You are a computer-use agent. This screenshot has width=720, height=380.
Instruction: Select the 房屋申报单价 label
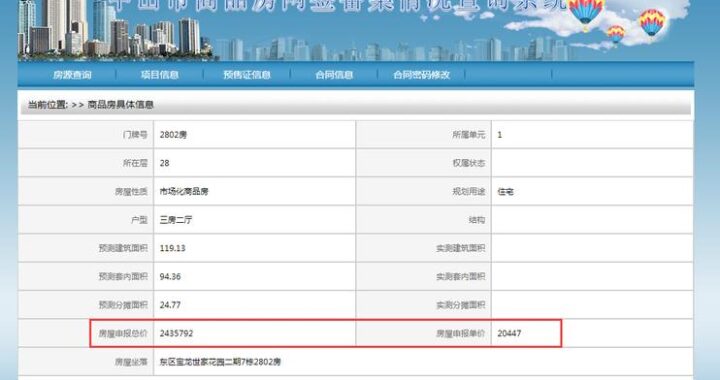pyautogui.click(x=461, y=334)
